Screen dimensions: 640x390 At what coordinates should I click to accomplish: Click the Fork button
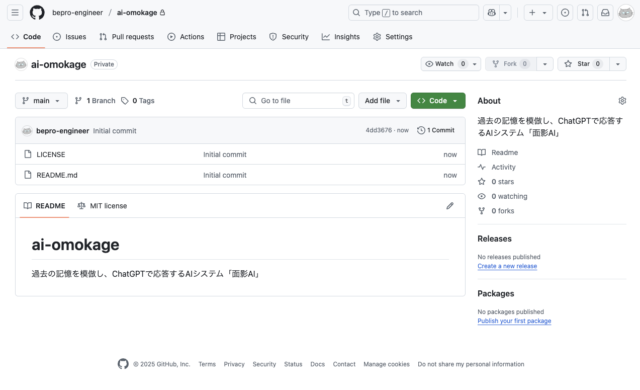[x=511, y=64]
